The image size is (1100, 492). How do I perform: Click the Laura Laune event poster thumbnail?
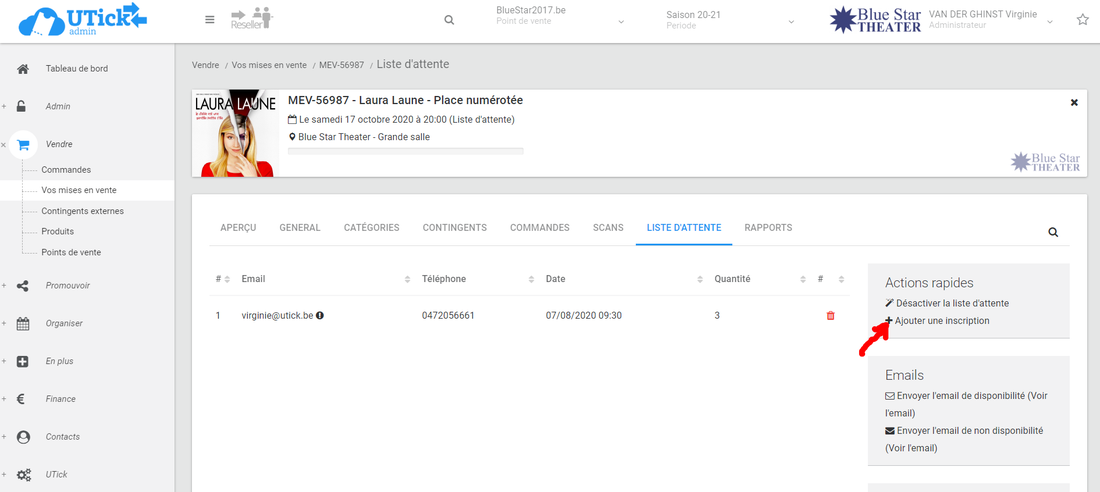point(234,134)
